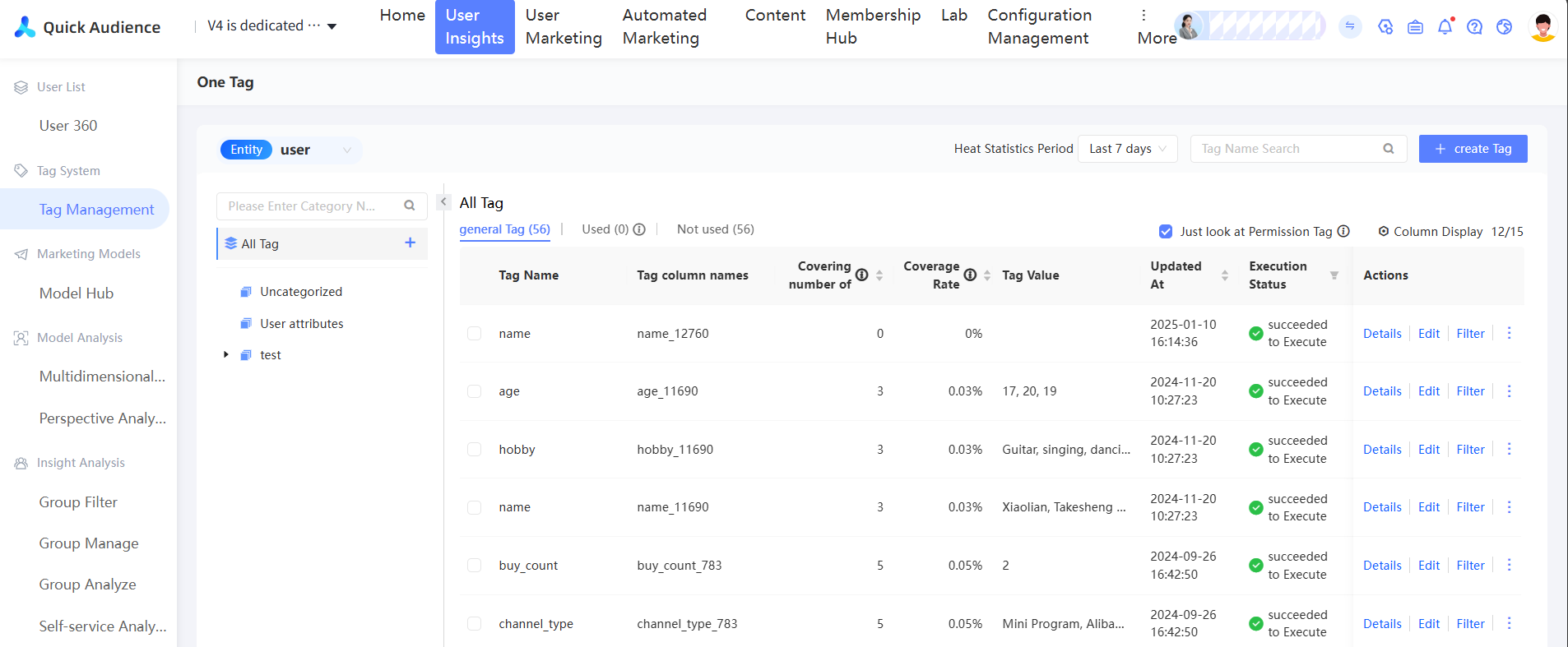Open the help question mark icon
The width and height of the screenshot is (1568, 647).
coord(1474,27)
